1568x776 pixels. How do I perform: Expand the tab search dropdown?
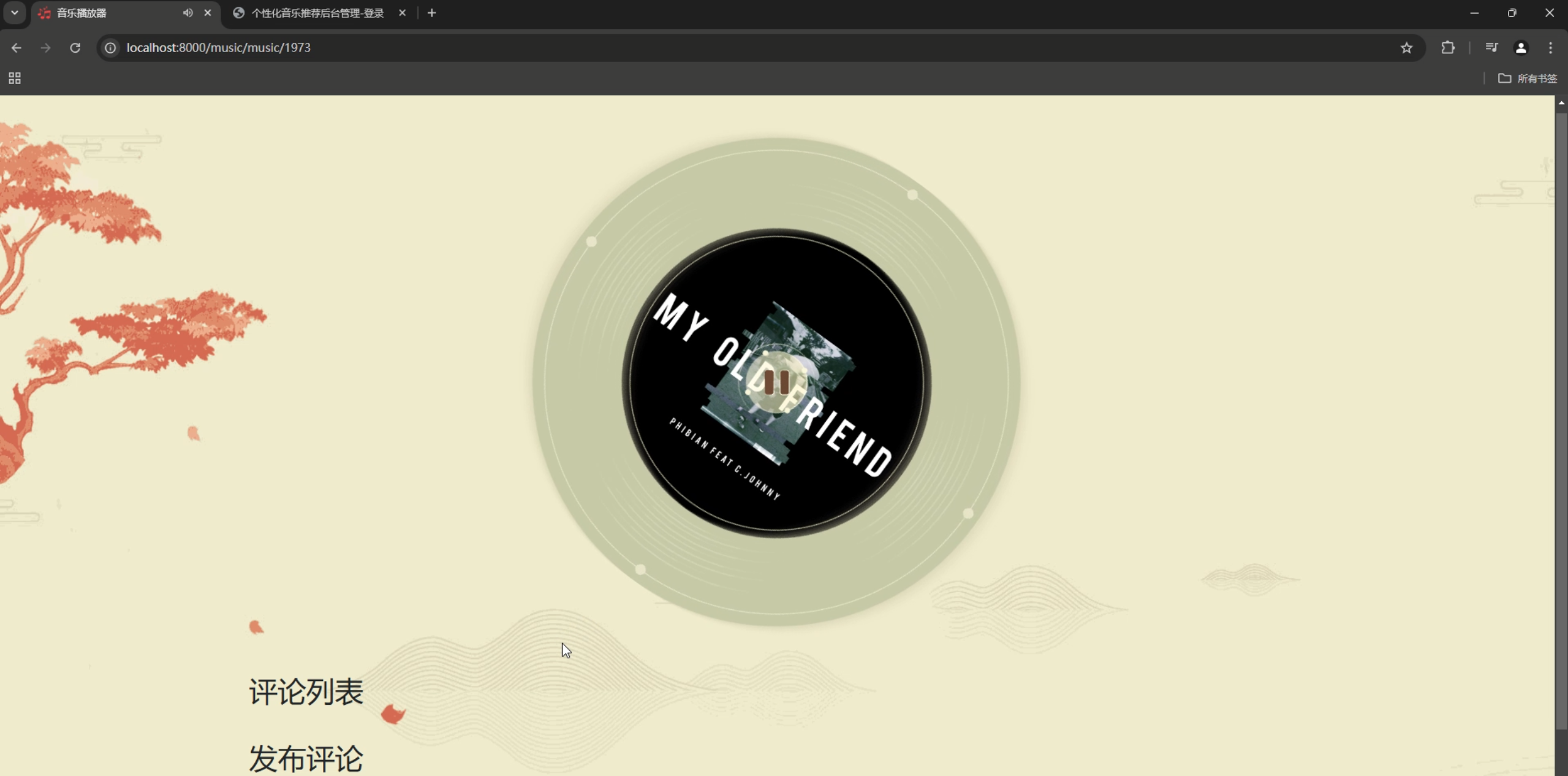tap(15, 13)
